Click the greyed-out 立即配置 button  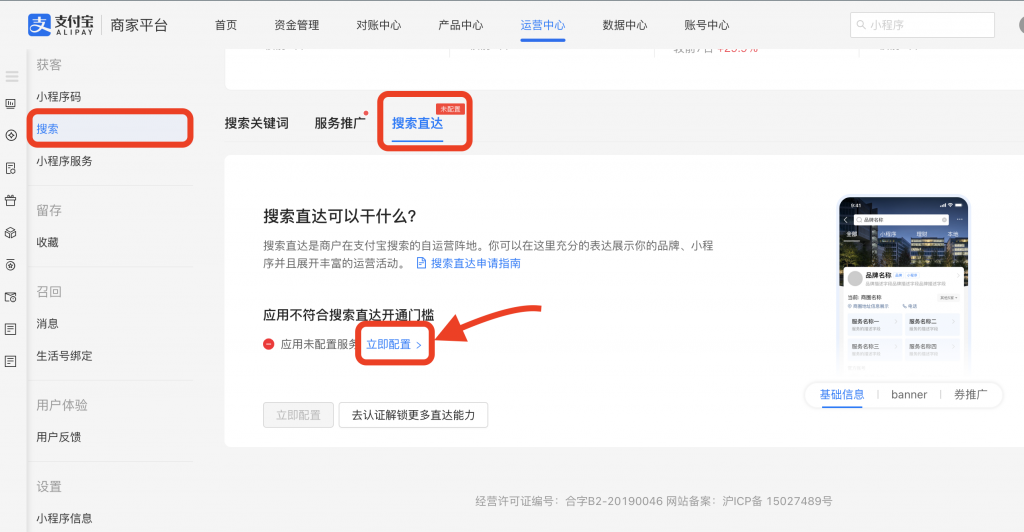[x=298, y=415]
